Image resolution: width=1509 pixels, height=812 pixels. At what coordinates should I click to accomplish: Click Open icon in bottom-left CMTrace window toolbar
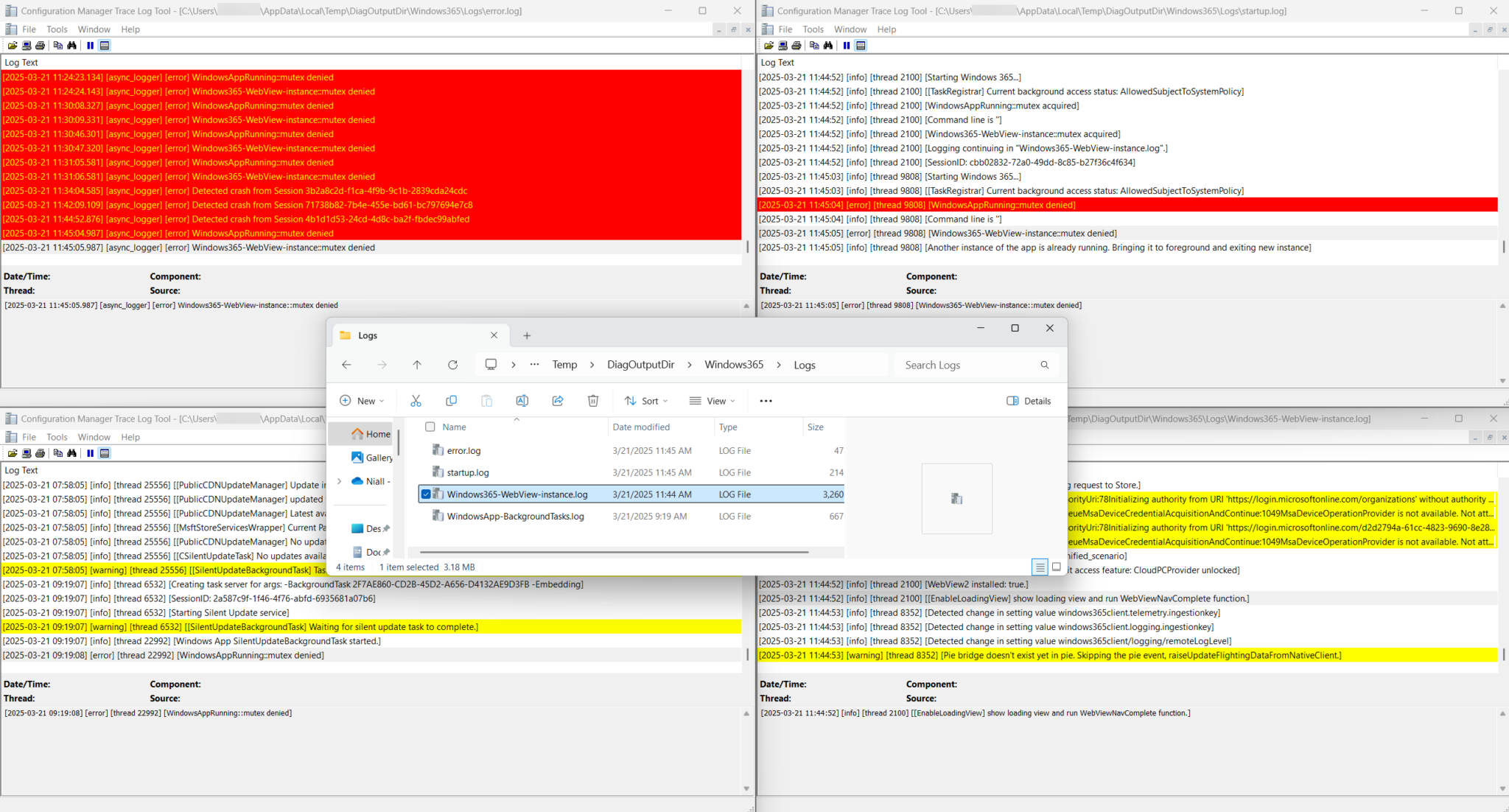coord(13,453)
